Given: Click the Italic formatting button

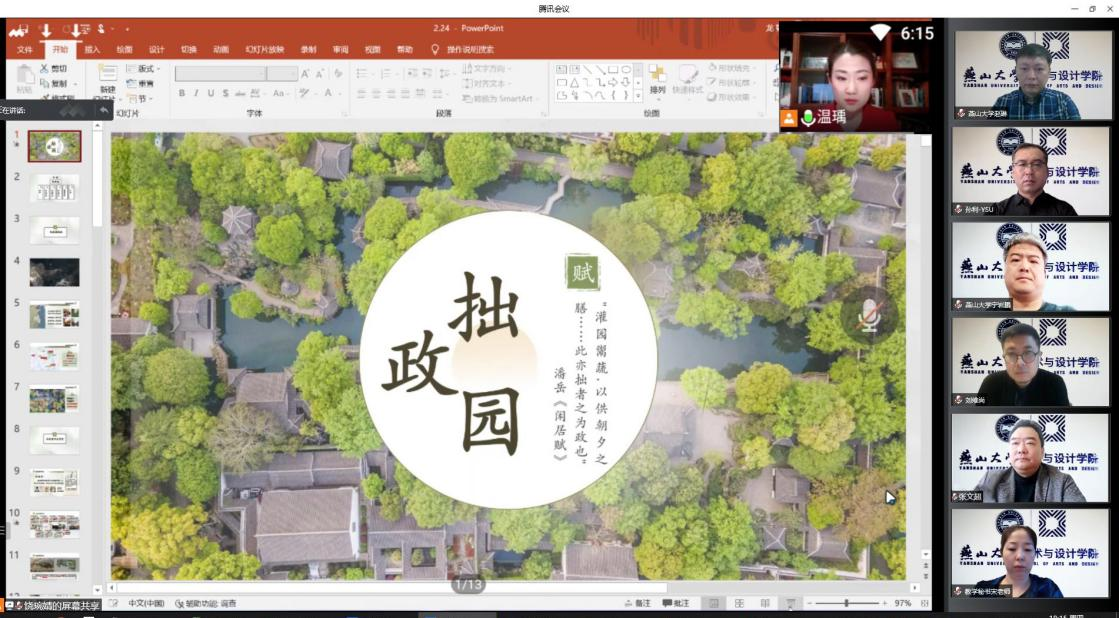Looking at the screenshot, I should tap(196, 93).
